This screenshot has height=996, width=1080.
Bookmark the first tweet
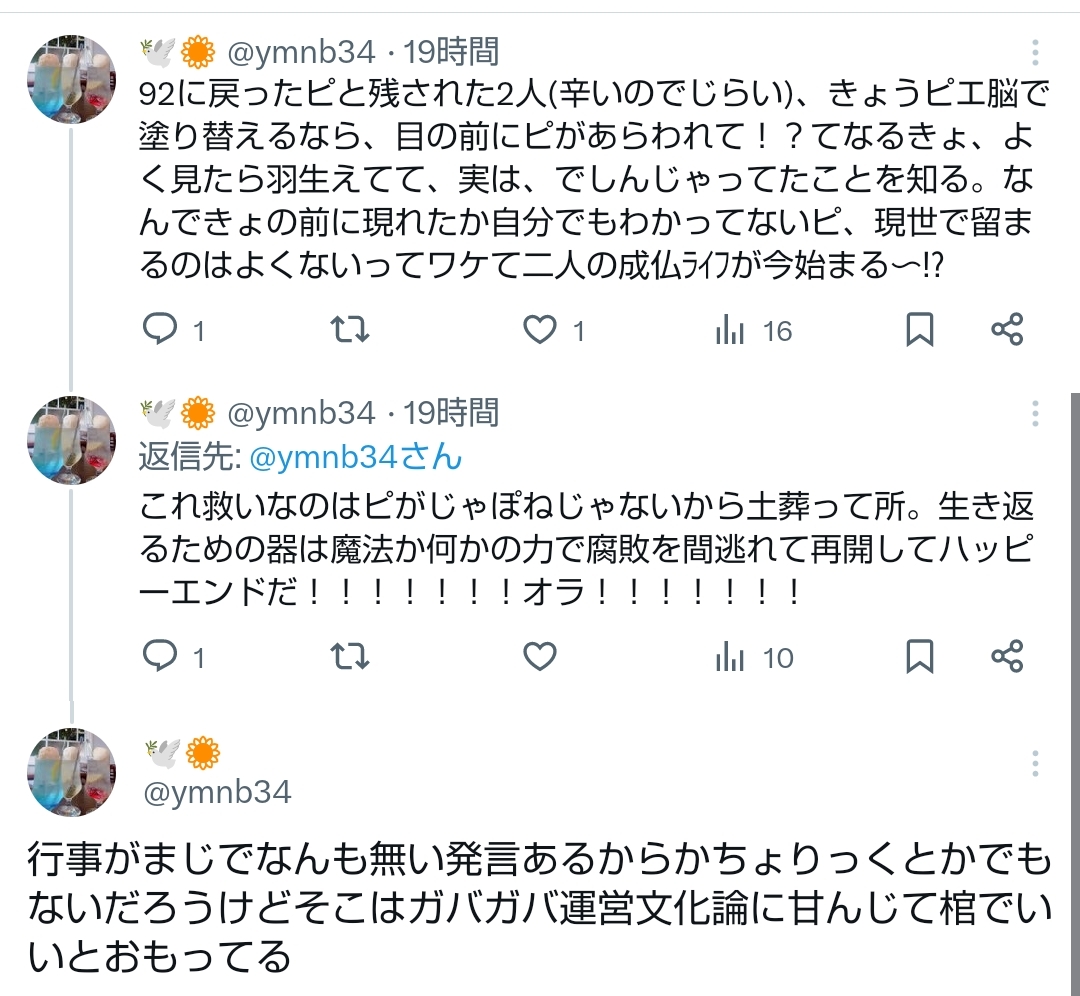[x=919, y=330]
